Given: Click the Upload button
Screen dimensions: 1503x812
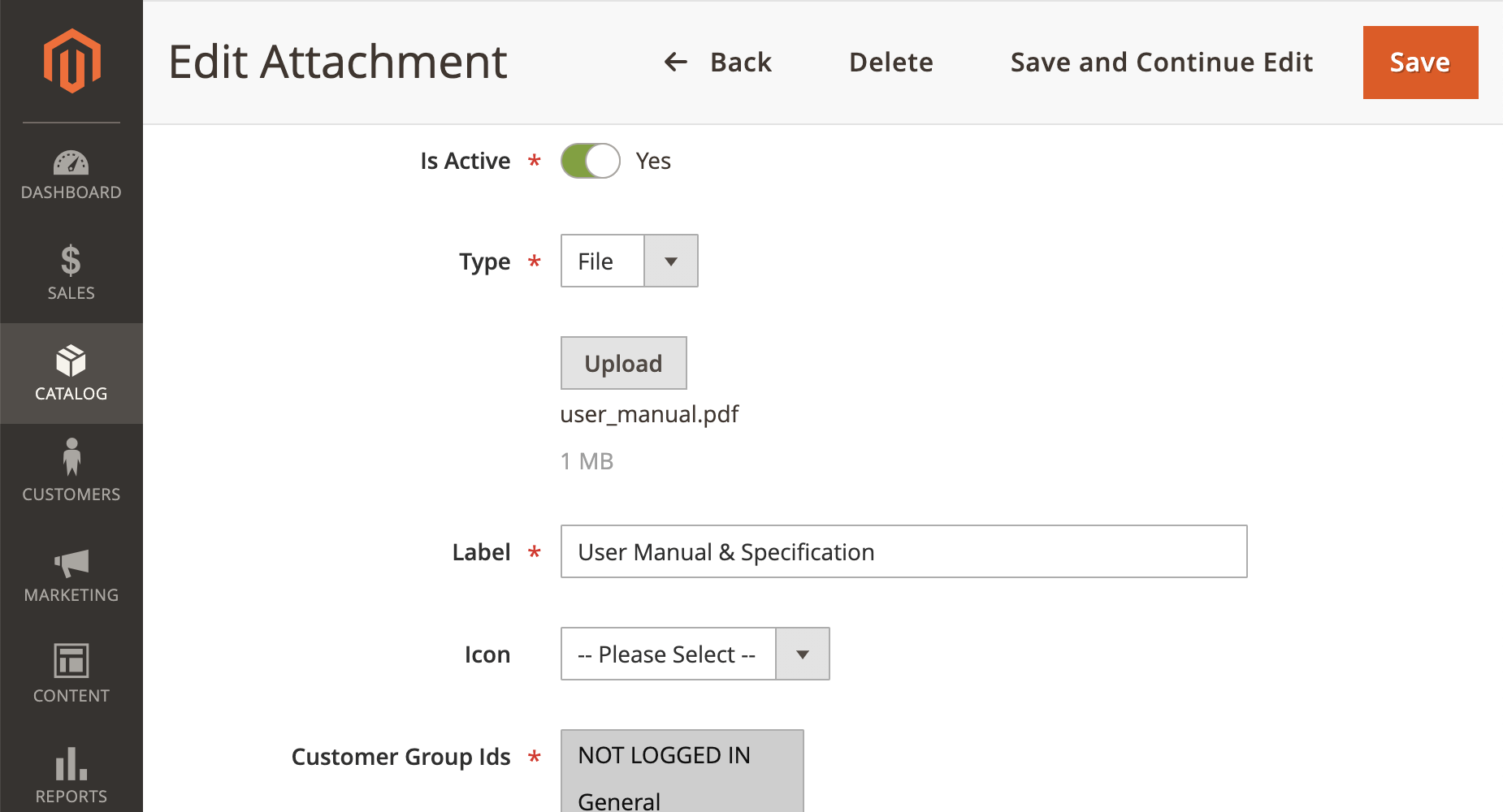Looking at the screenshot, I should tap(623, 363).
